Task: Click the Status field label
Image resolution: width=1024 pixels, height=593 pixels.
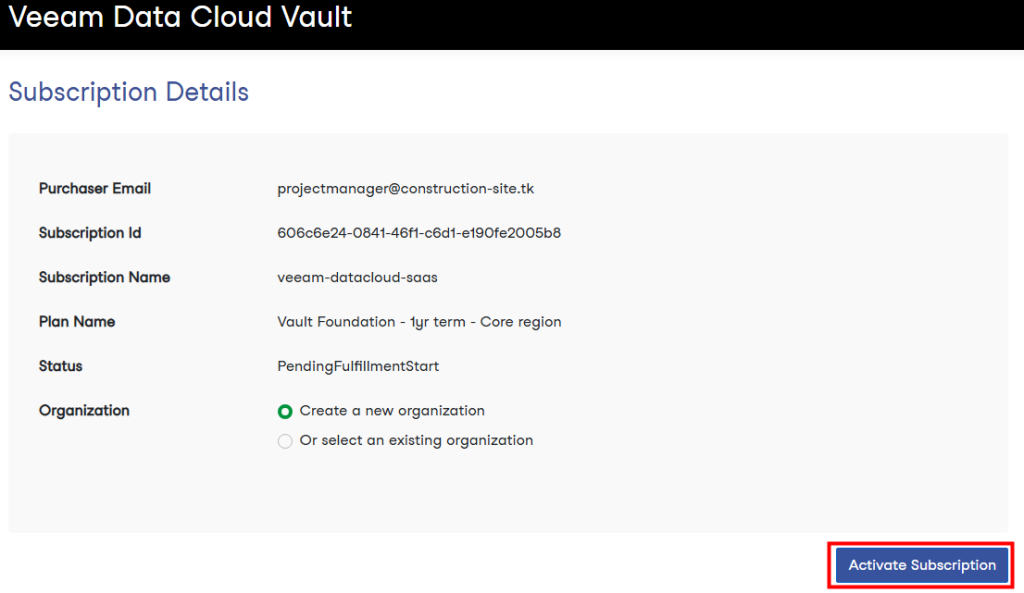Action: [x=61, y=366]
